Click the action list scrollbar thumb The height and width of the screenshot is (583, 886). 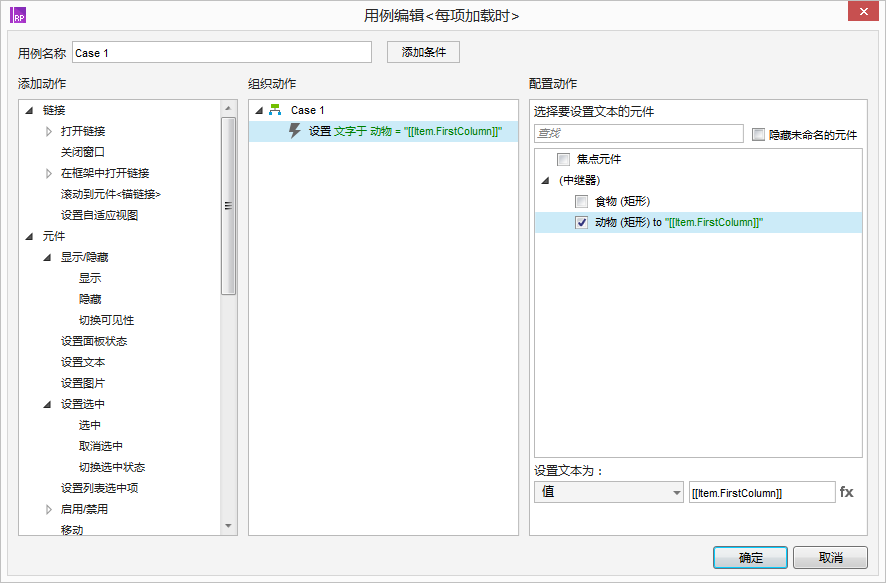pos(228,206)
